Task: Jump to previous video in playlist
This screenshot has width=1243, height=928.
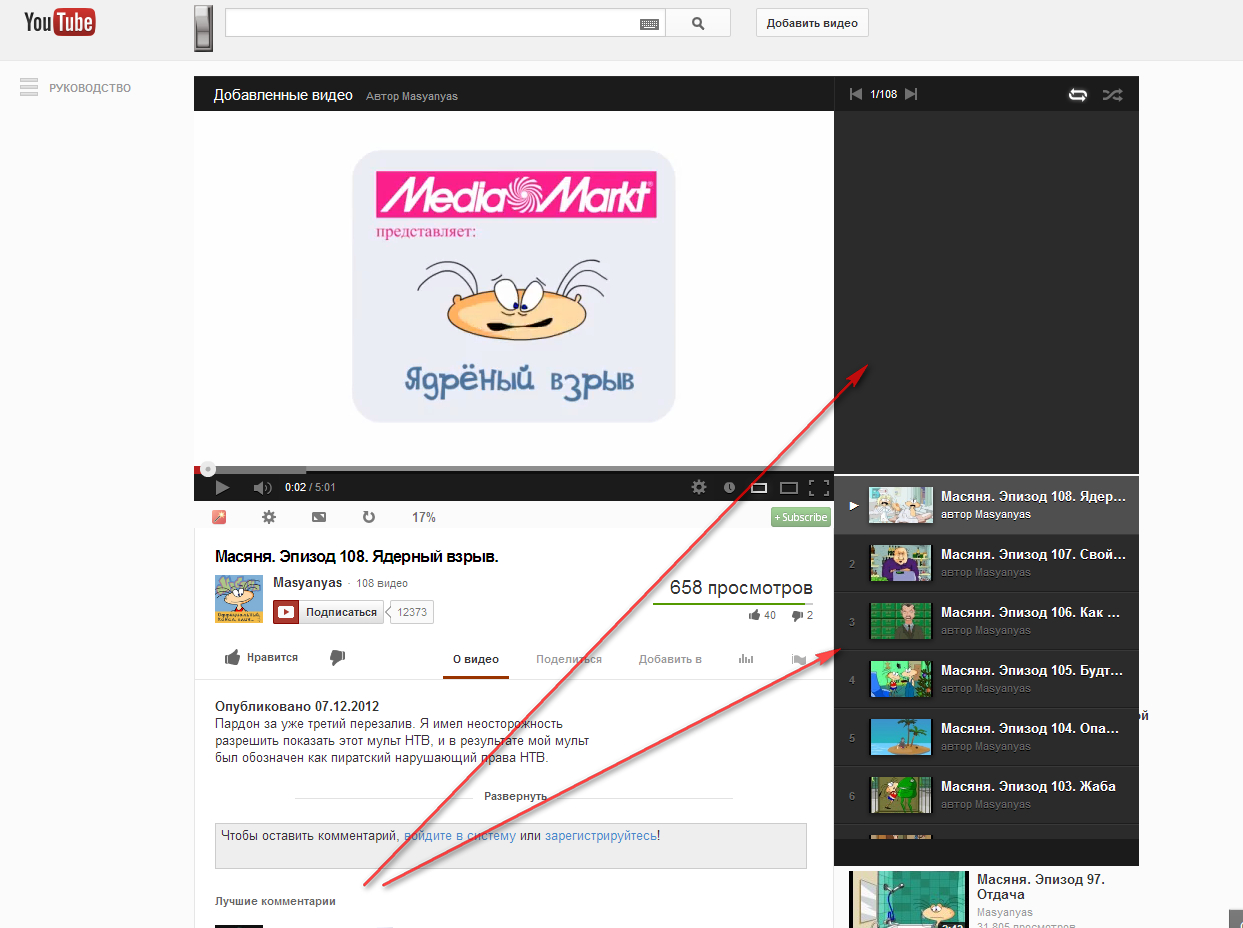Action: point(855,94)
